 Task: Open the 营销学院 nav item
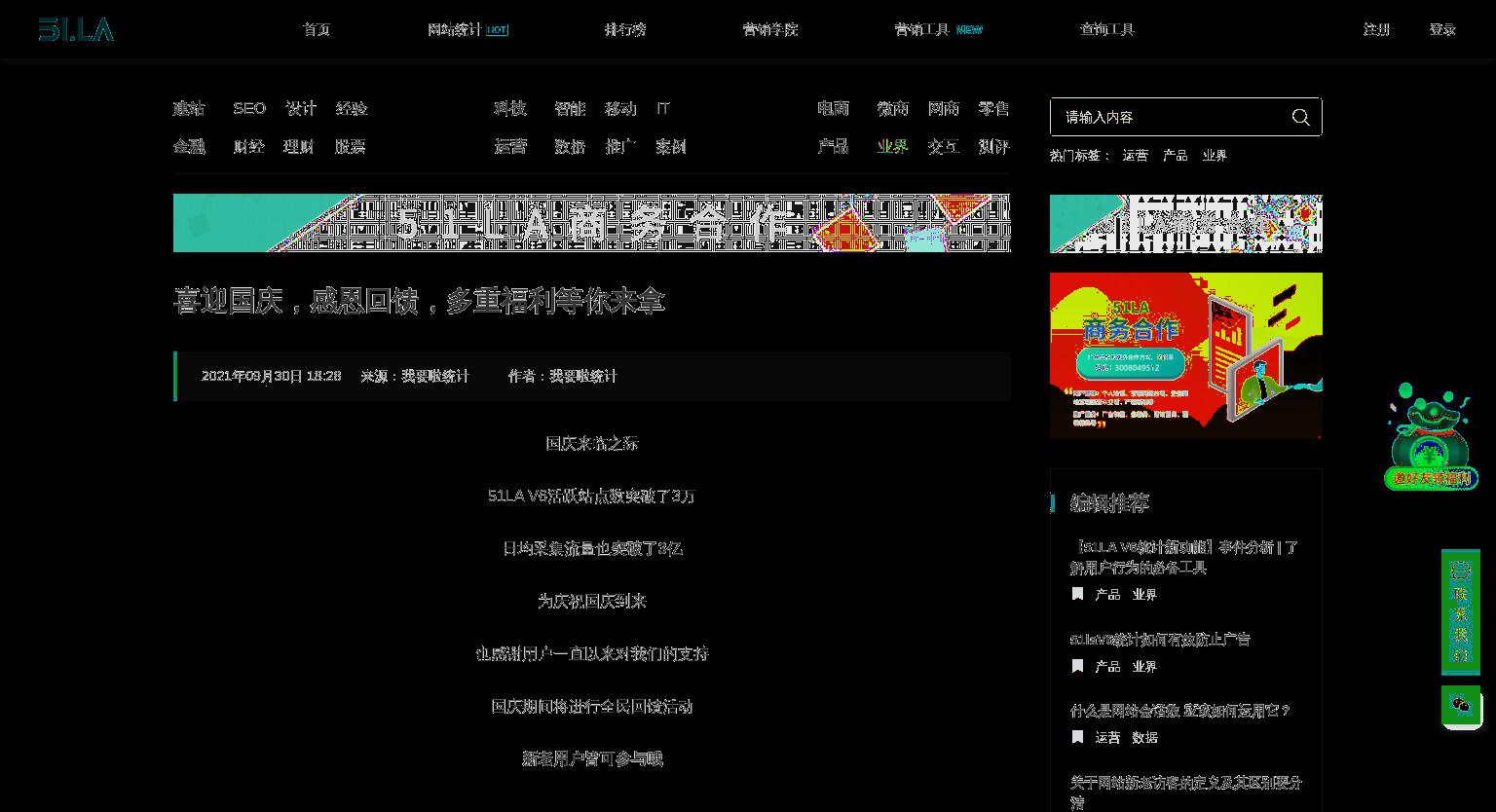coord(769,29)
